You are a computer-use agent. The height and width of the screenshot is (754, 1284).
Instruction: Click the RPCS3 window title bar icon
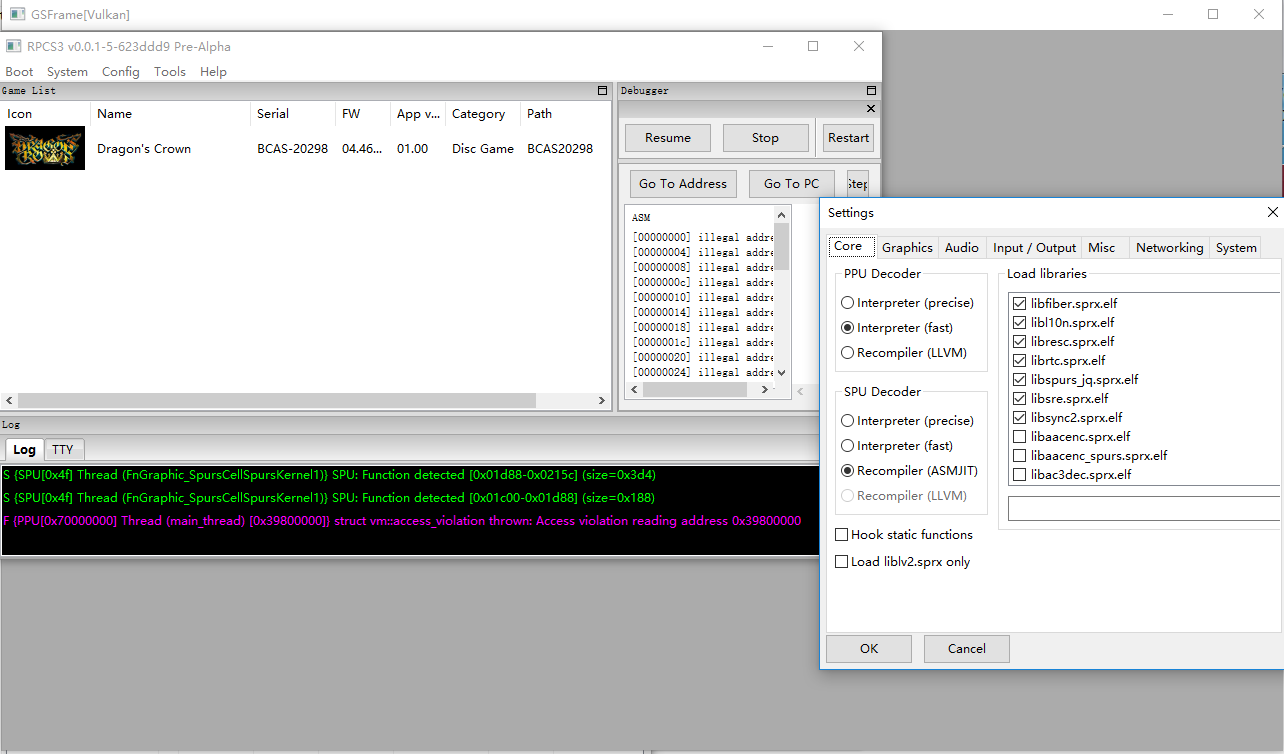coord(13,47)
